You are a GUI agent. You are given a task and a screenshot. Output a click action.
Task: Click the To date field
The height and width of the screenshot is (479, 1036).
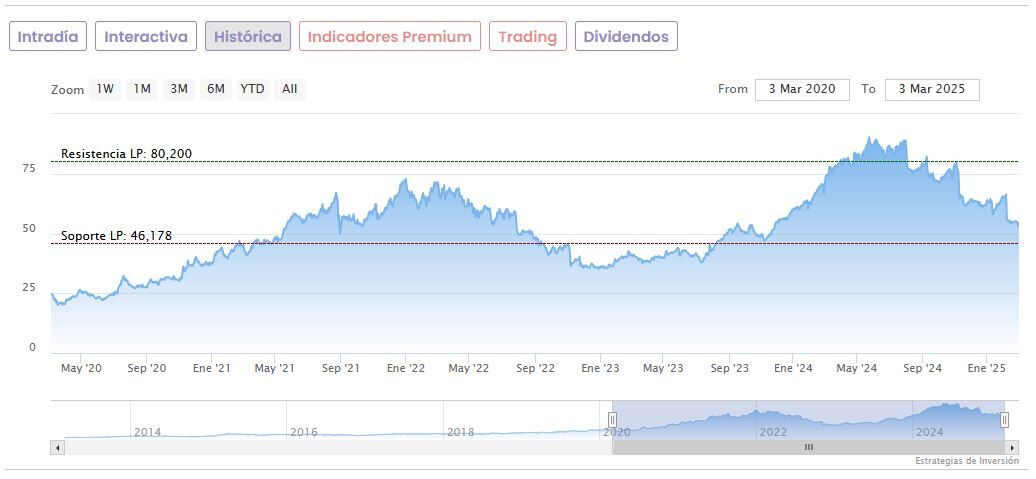(x=932, y=89)
